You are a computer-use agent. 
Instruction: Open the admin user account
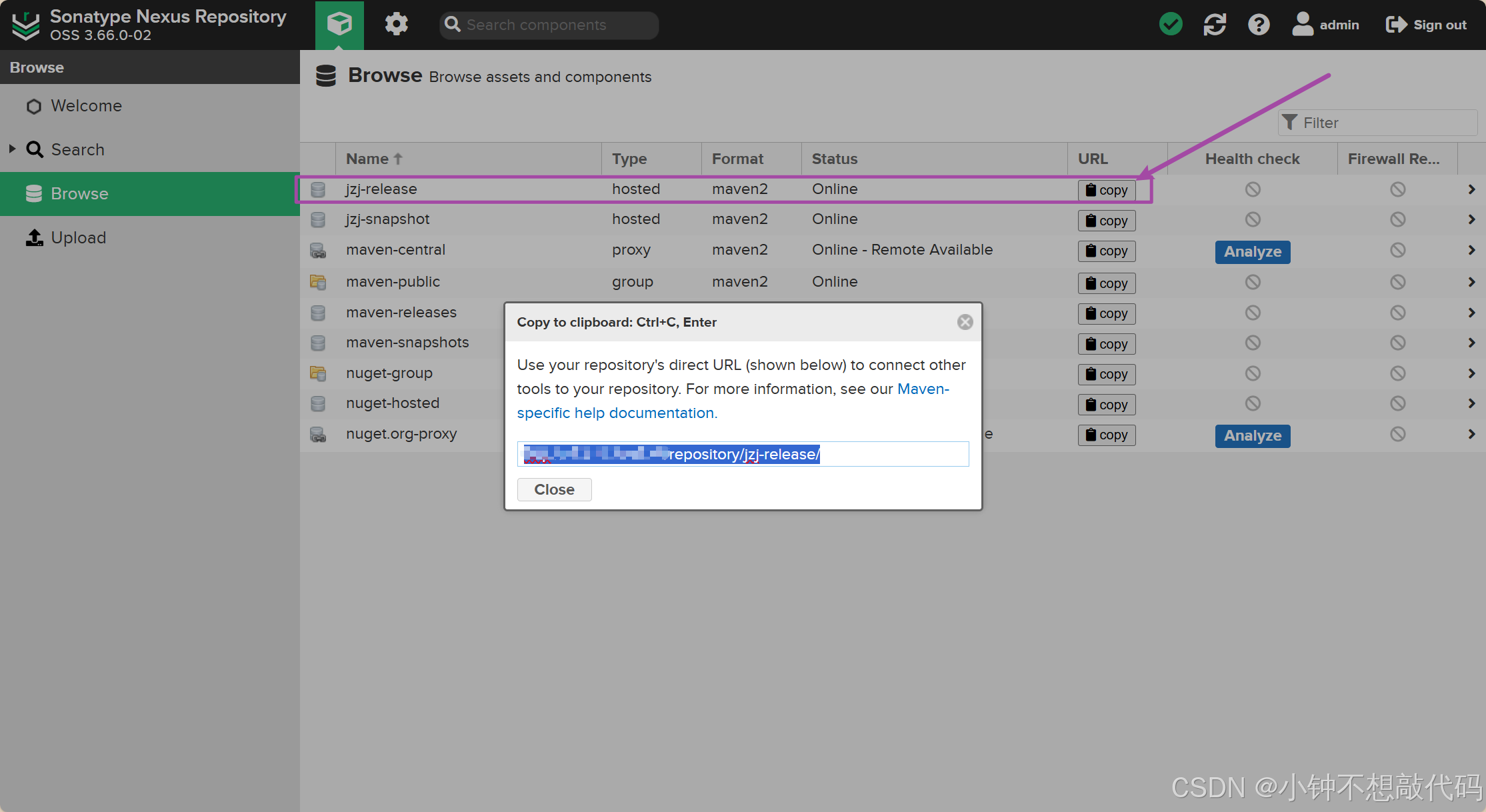click(1325, 25)
